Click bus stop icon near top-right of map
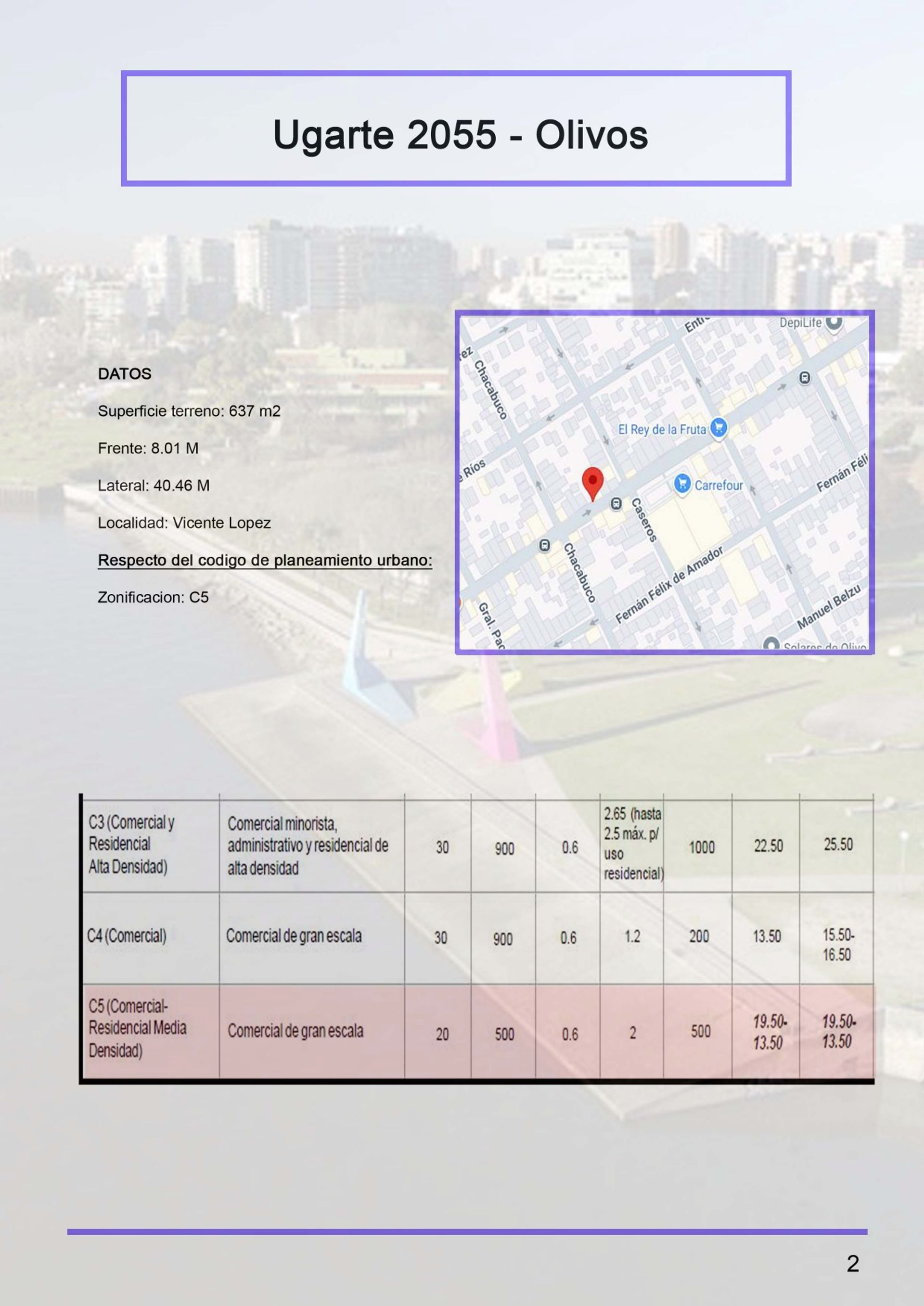 pyautogui.click(x=805, y=378)
